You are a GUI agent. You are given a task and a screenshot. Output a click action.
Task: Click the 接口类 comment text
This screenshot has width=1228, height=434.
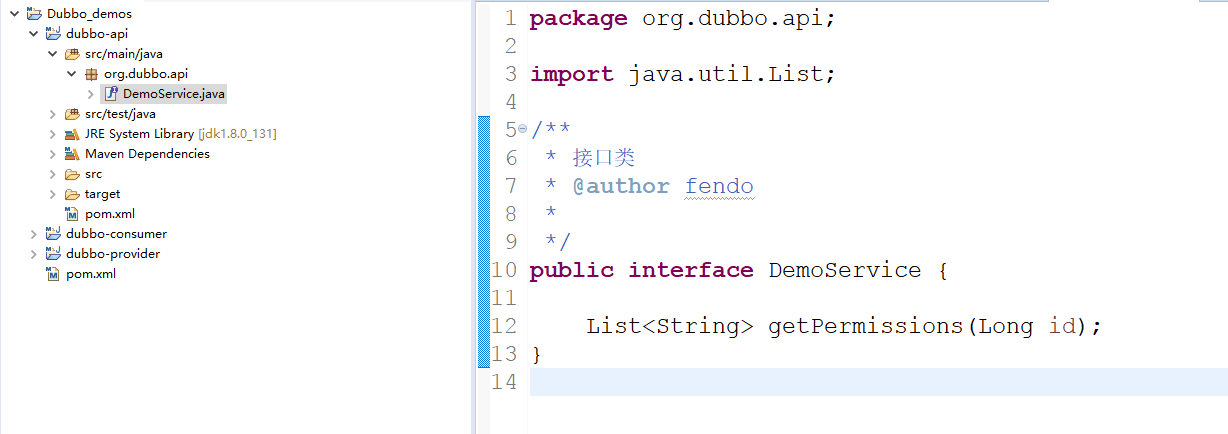604,158
